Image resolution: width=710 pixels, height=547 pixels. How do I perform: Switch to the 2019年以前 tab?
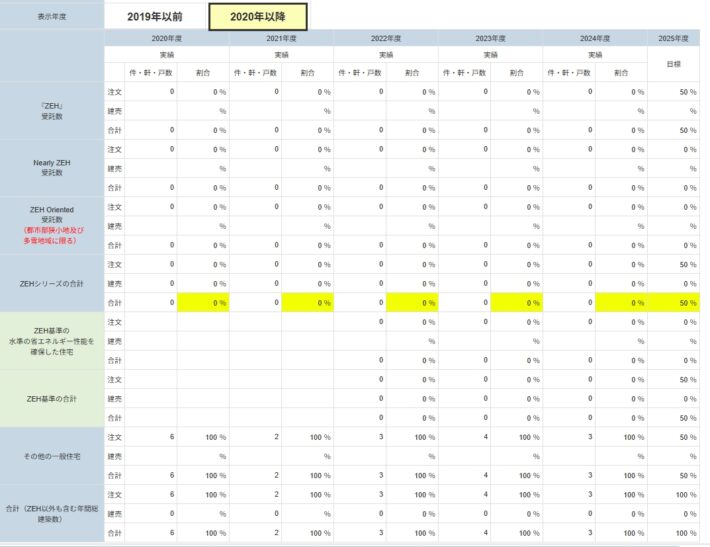pos(155,17)
